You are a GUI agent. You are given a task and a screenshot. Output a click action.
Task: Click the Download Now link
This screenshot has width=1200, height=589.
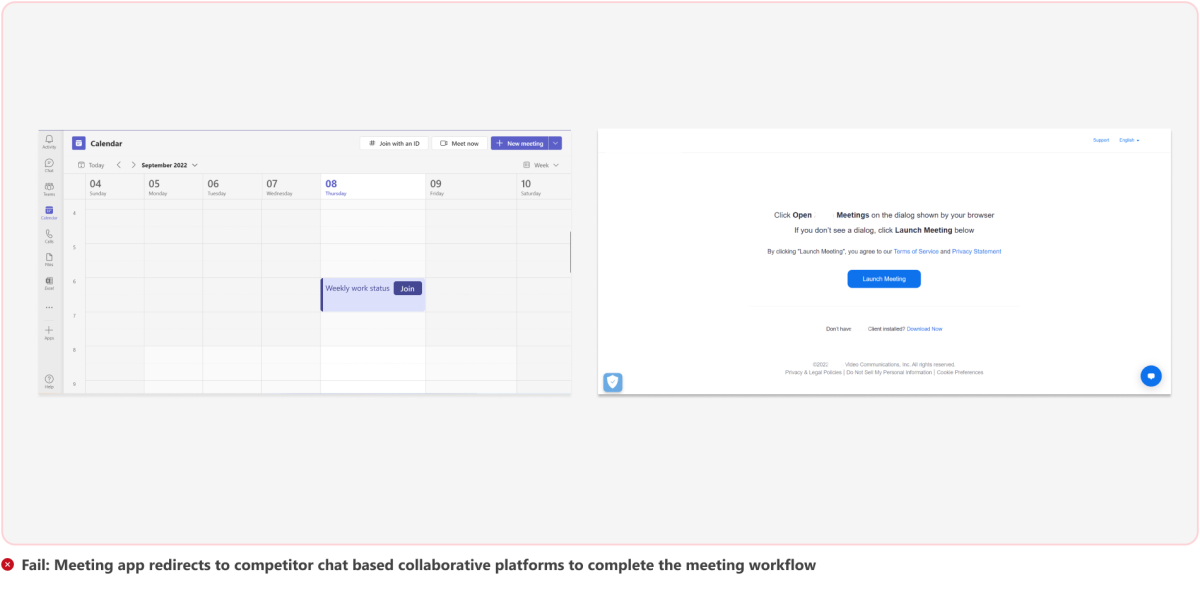(924, 328)
